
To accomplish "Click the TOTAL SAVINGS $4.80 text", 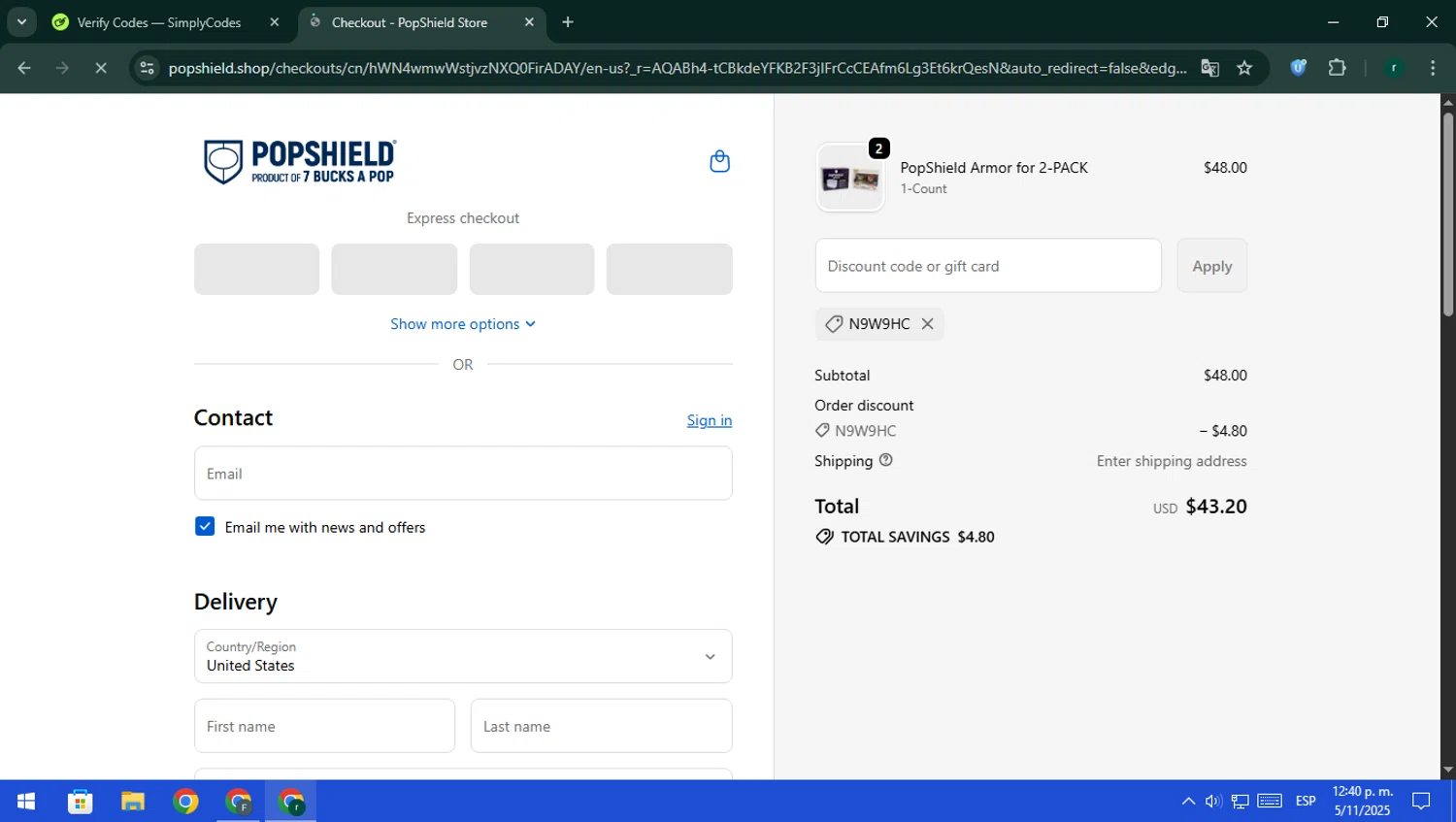I will (917, 537).
